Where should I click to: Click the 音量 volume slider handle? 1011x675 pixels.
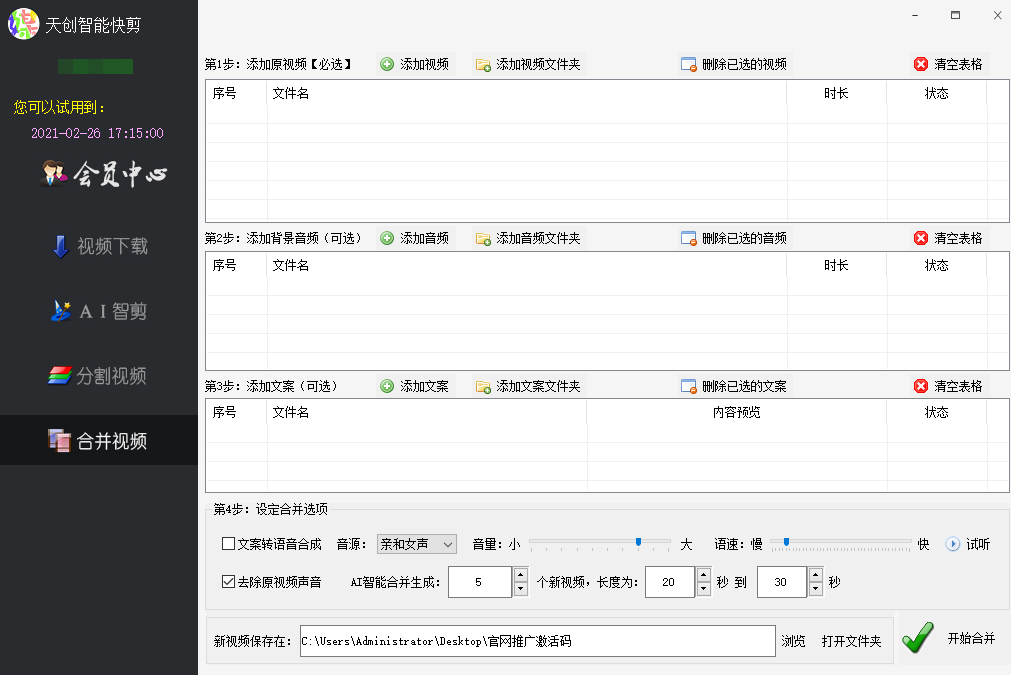click(638, 543)
